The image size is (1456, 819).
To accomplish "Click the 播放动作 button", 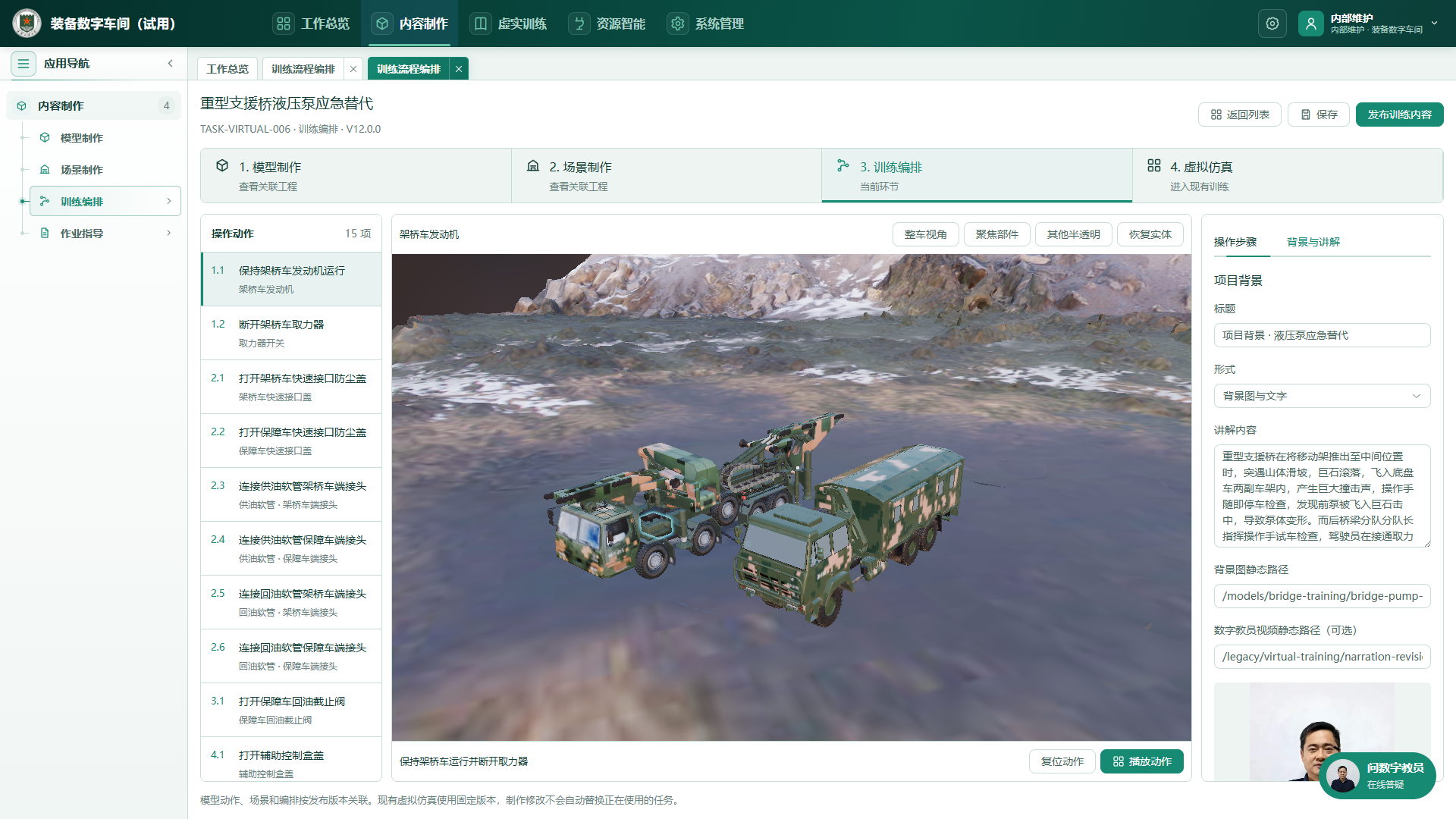I will click(1141, 761).
